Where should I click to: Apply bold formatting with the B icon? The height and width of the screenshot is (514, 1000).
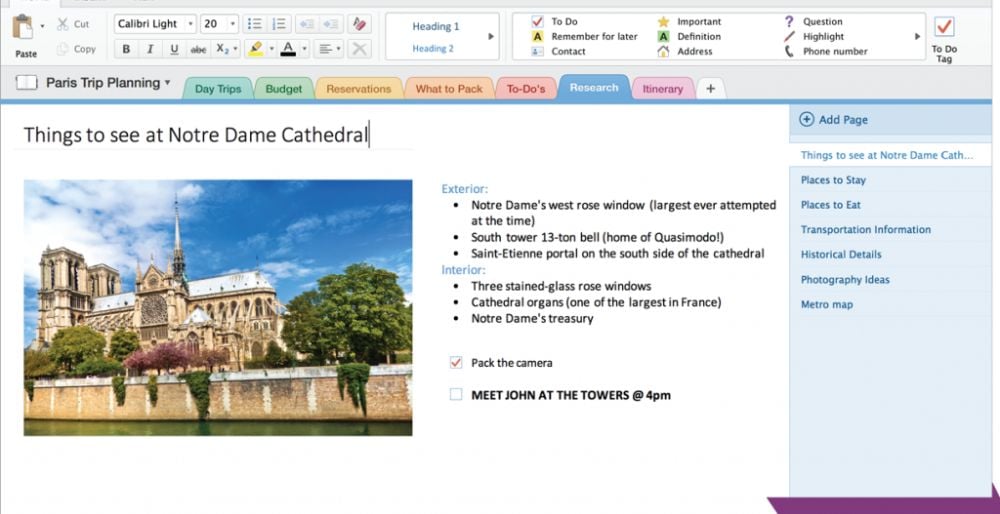pyautogui.click(x=126, y=49)
